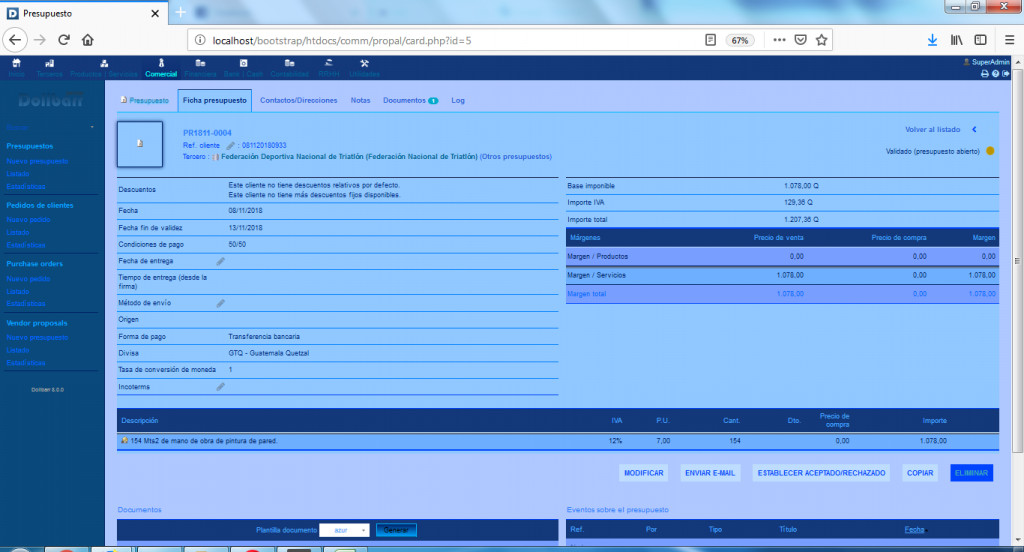The image size is (1024, 552).
Task: Open Federación Deportiva Nacional de Triatlón third-party link
Action: (349, 157)
